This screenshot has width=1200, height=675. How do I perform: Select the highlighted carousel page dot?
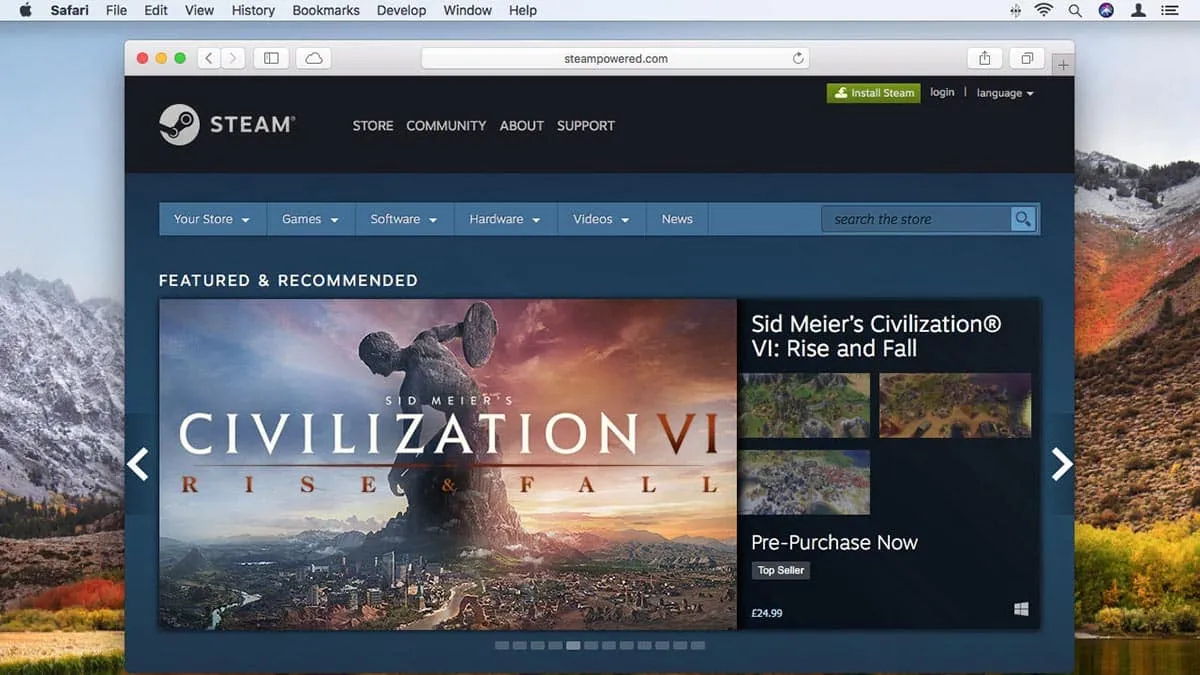pos(573,646)
